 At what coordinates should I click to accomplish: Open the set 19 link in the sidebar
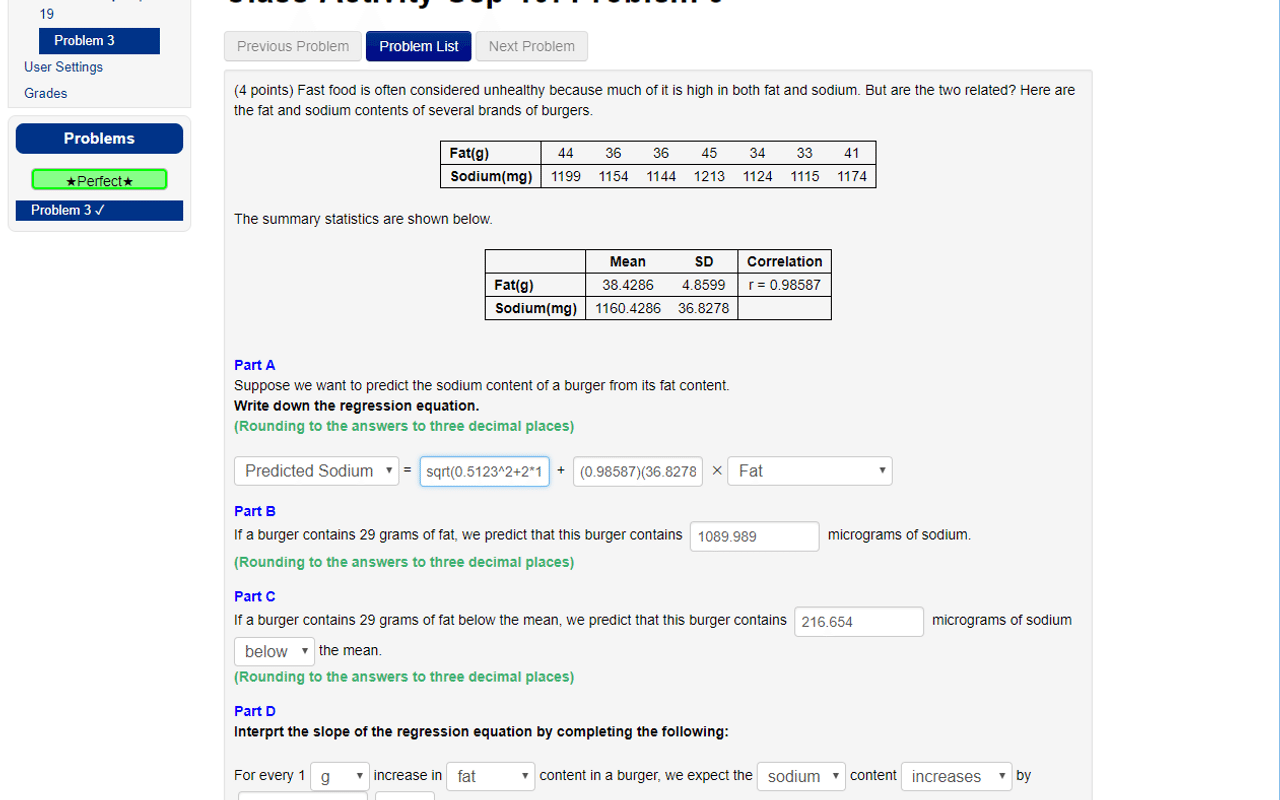pyautogui.click(x=47, y=14)
